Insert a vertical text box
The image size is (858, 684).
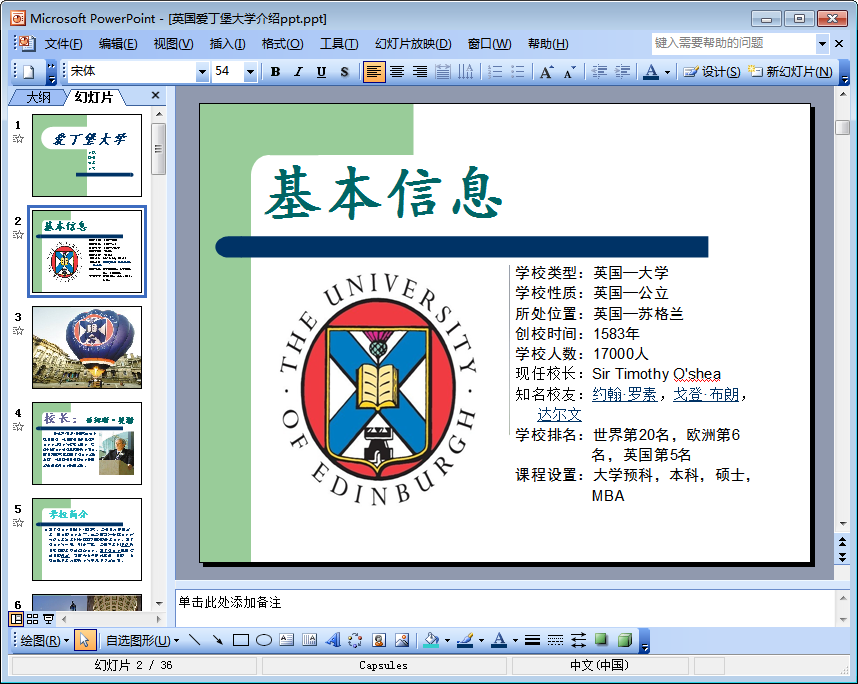pyautogui.click(x=310, y=640)
